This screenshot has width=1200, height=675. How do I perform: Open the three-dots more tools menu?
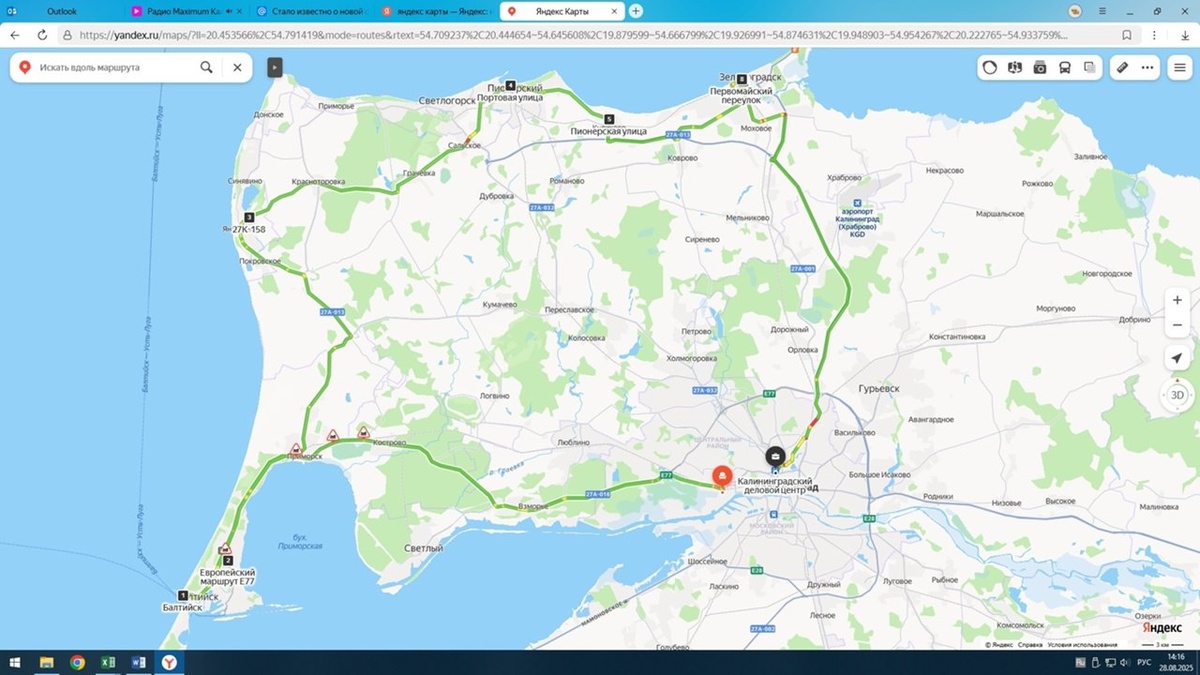1147,68
